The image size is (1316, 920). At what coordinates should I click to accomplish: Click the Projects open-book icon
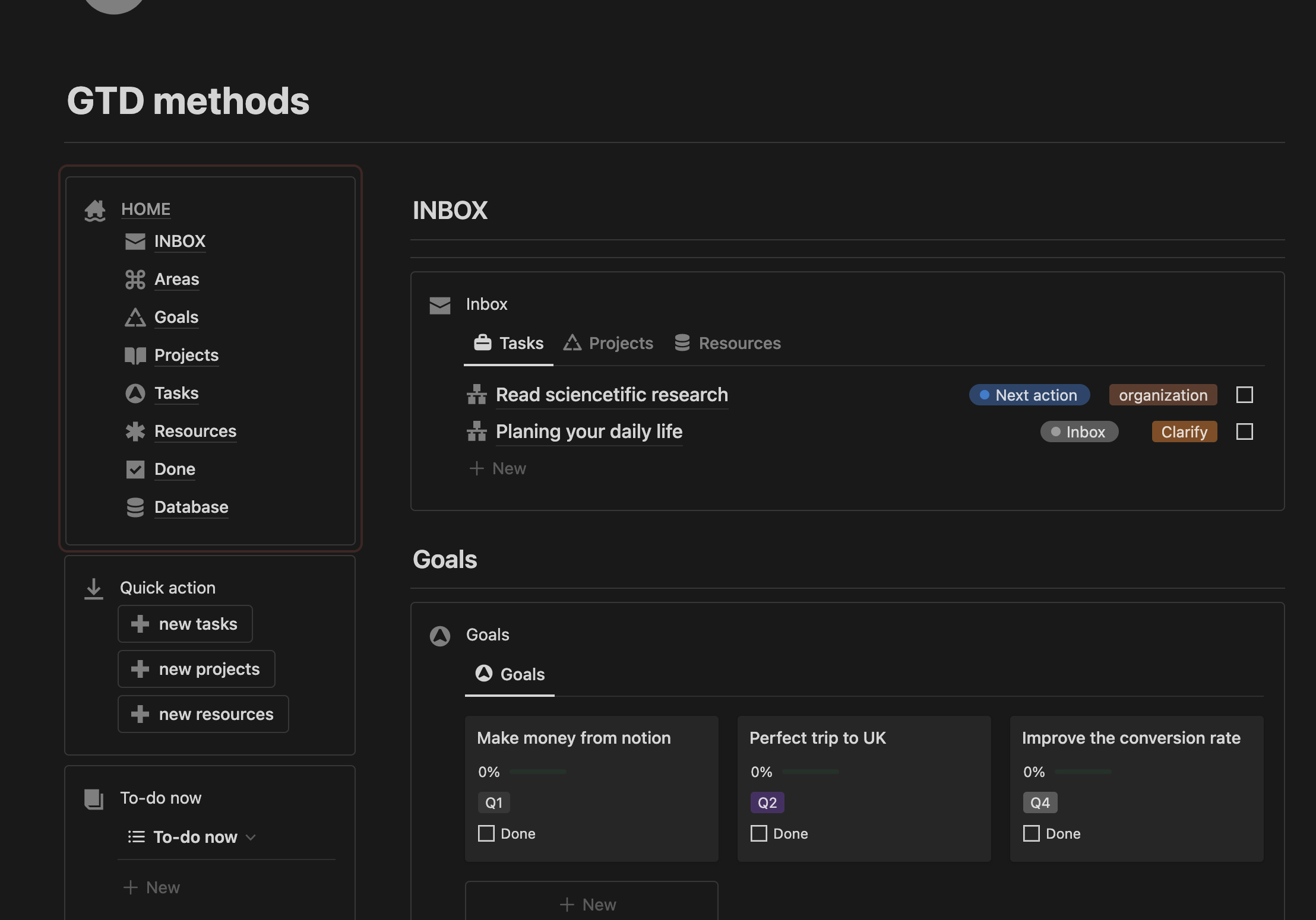coord(135,356)
